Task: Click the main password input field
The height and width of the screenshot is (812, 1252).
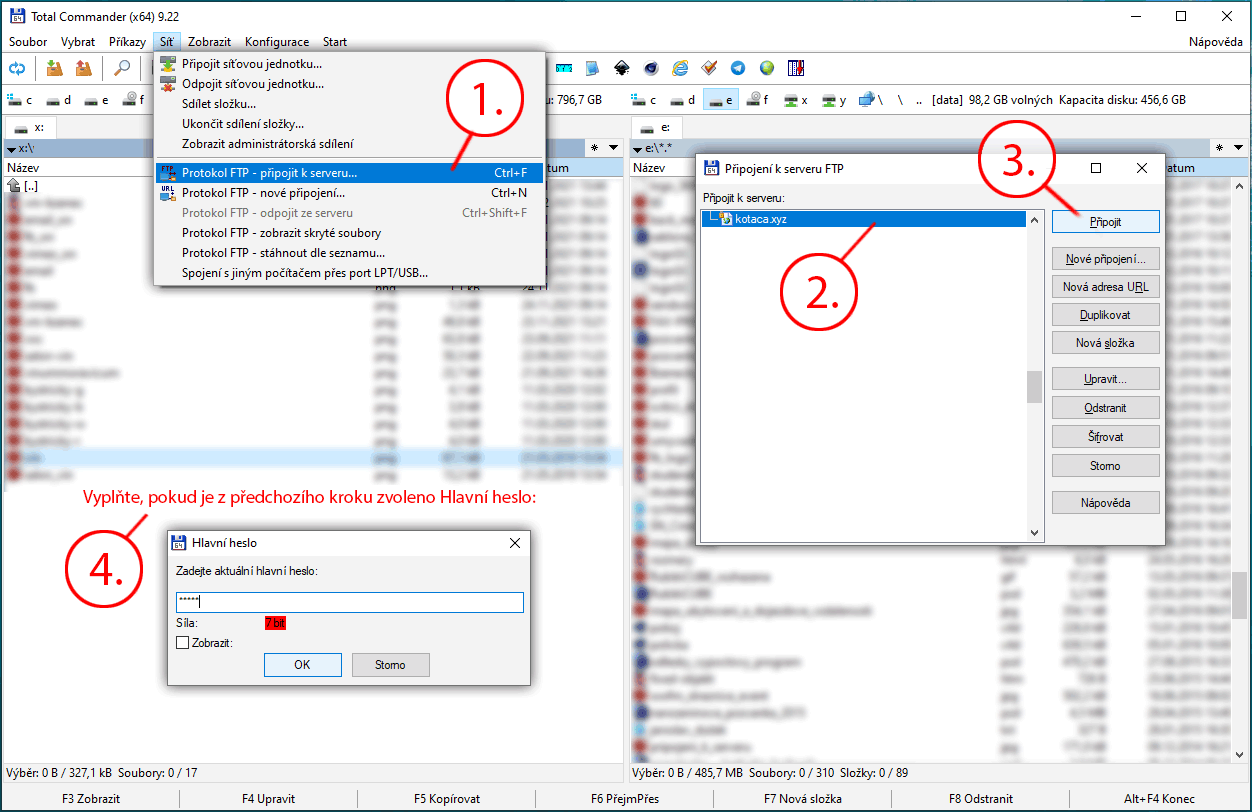Action: coord(349,602)
